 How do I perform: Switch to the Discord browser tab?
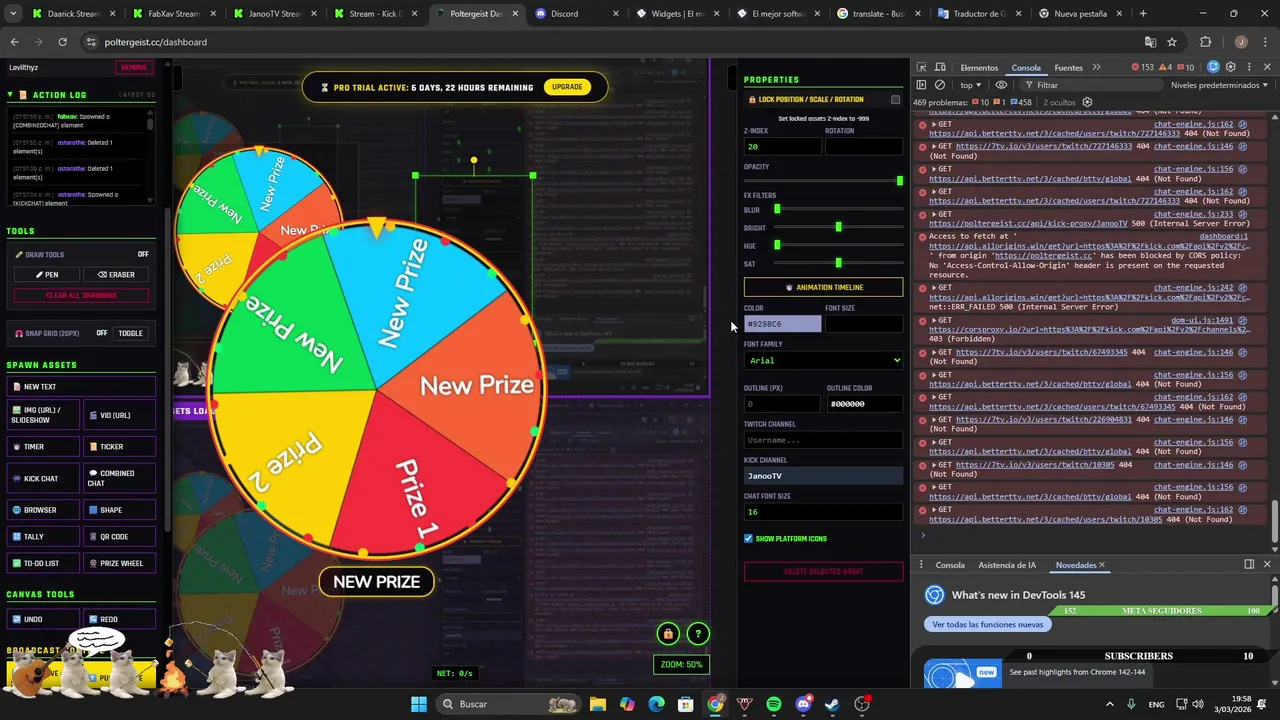pyautogui.click(x=573, y=14)
